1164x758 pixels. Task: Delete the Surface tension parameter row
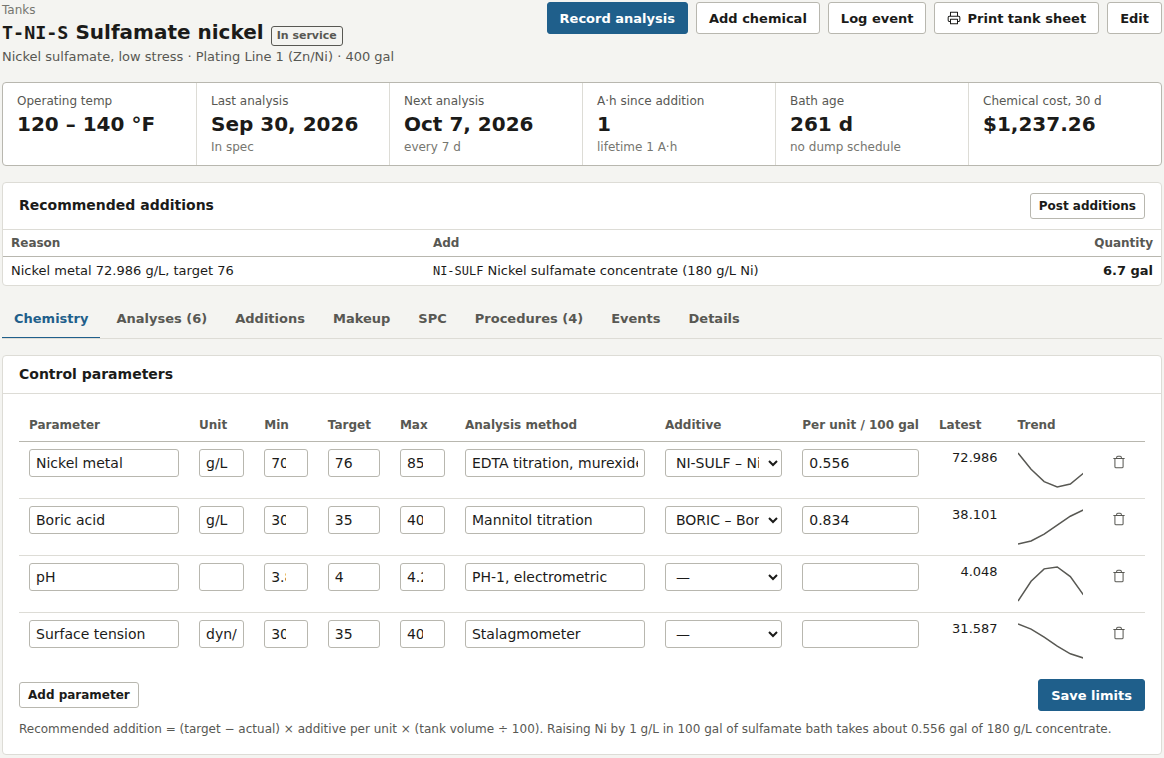(x=1119, y=634)
